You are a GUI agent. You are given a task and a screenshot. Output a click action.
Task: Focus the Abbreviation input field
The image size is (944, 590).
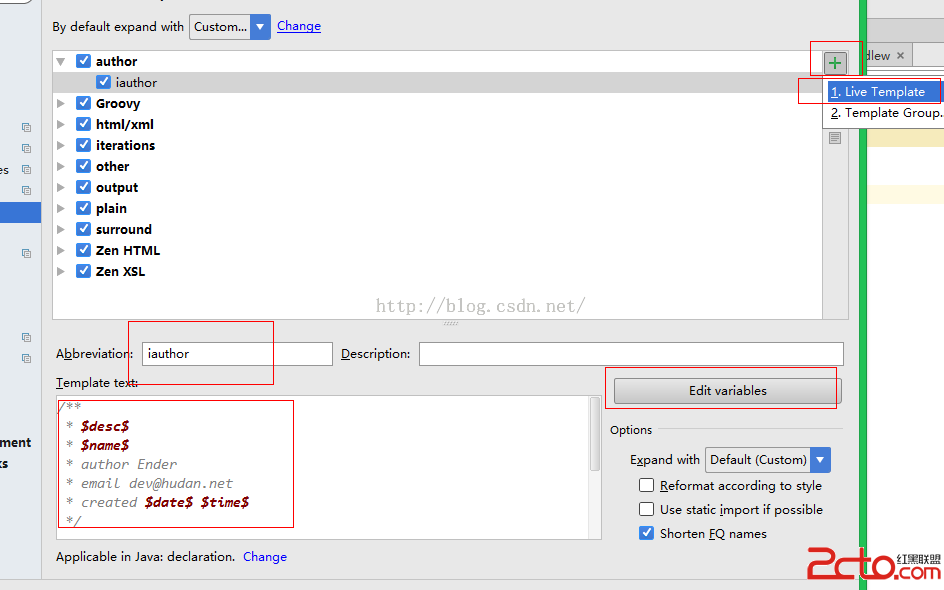coord(237,354)
